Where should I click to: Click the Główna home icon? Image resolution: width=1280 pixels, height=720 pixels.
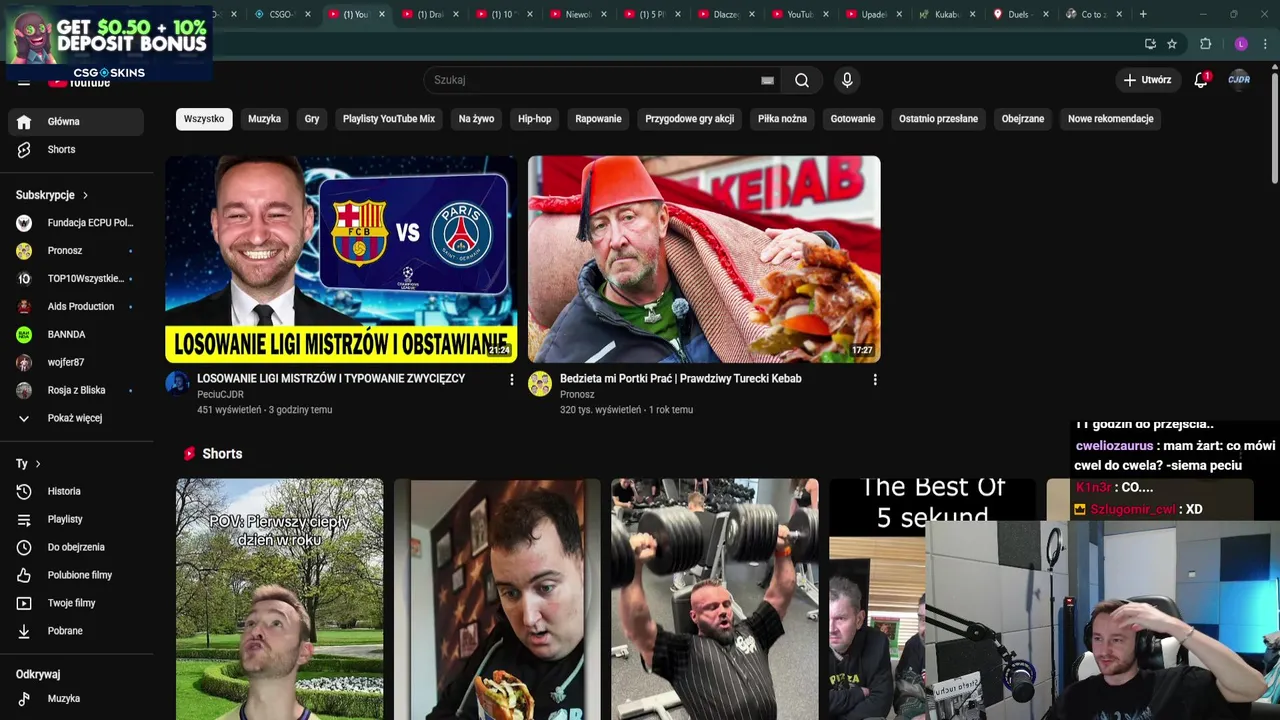[24, 122]
